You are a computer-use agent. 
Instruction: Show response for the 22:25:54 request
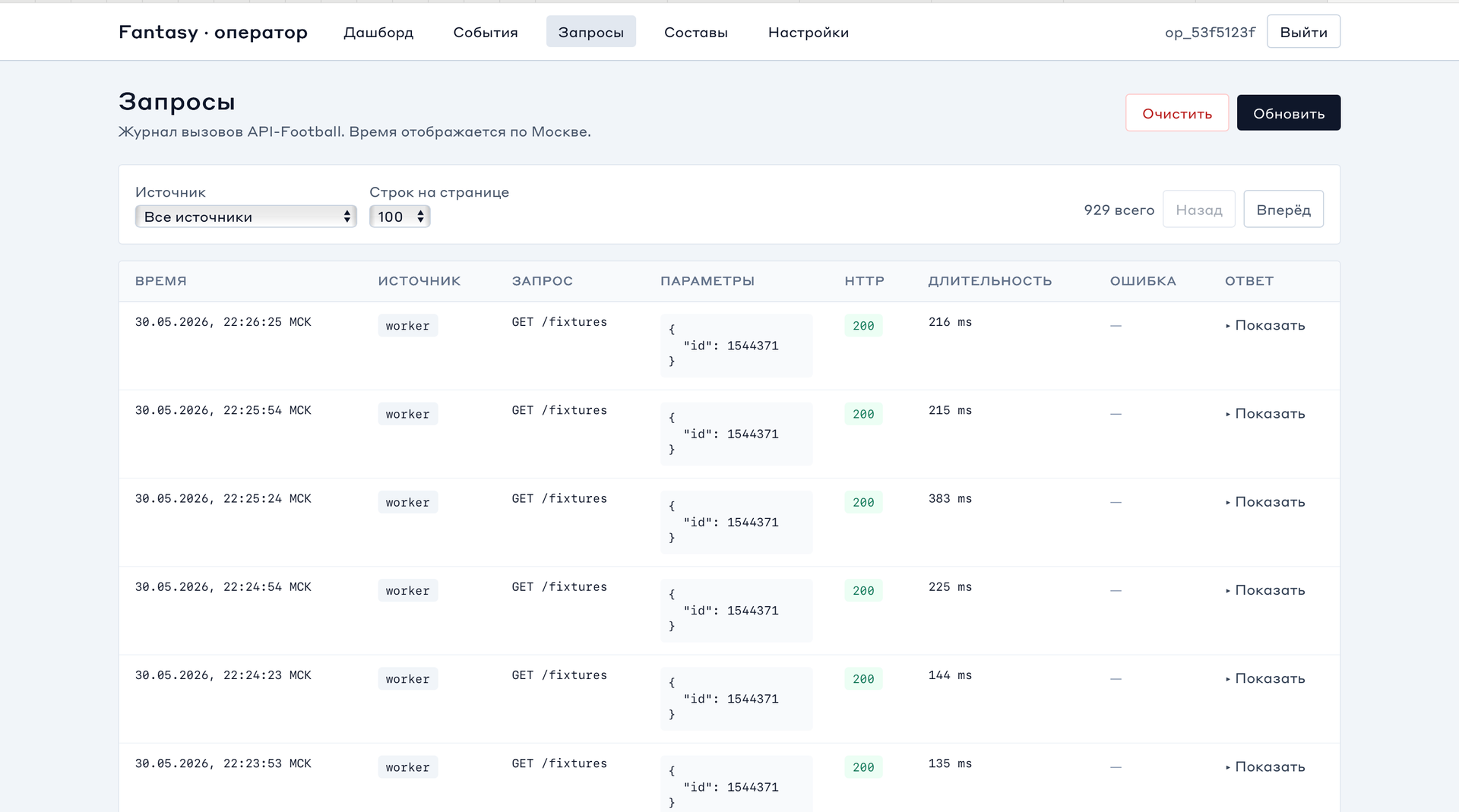click(1265, 413)
